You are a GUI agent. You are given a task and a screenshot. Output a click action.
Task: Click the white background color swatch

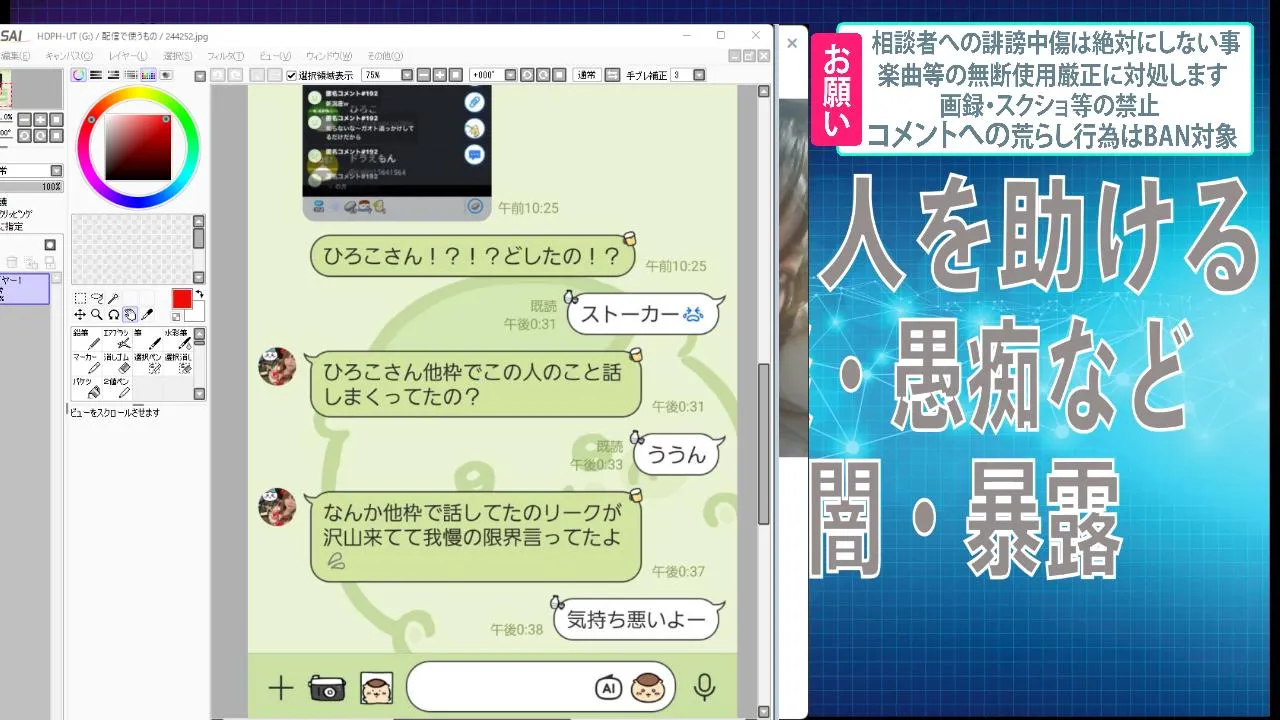coord(195,311)
